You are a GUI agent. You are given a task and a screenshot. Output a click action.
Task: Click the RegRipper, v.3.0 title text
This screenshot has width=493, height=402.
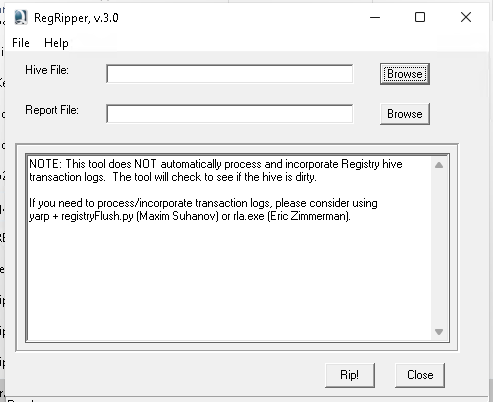pyautogui.click(x=76, y=18)
